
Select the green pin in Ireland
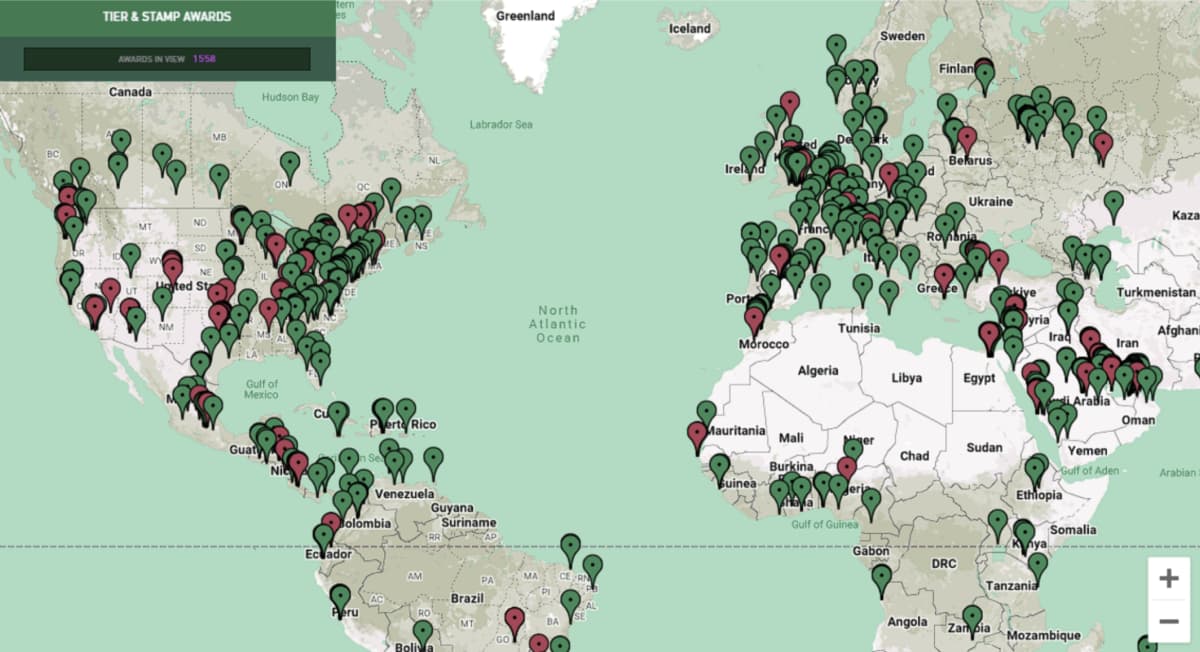coord(749,160)
